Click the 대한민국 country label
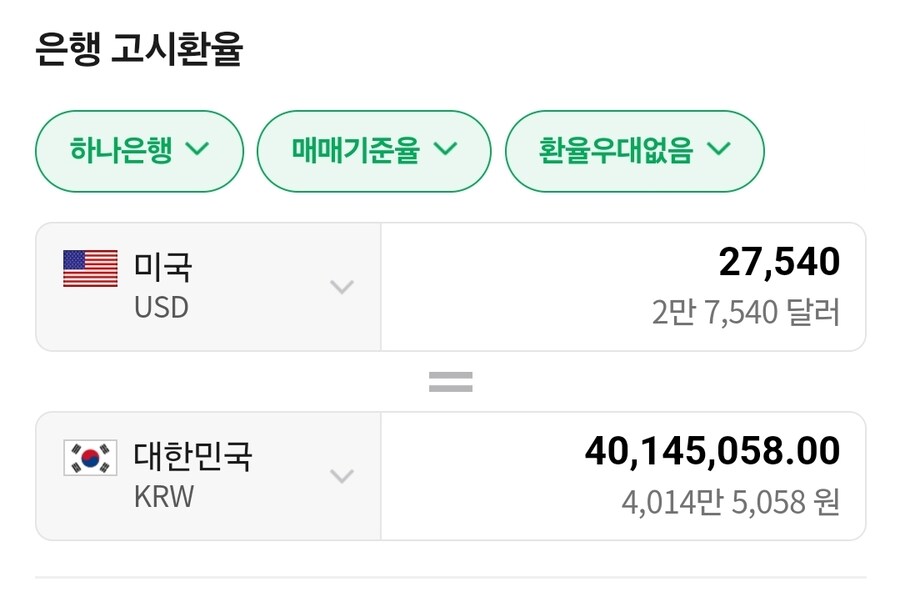Screen dimensions: 900x597 tap(195, 459)
